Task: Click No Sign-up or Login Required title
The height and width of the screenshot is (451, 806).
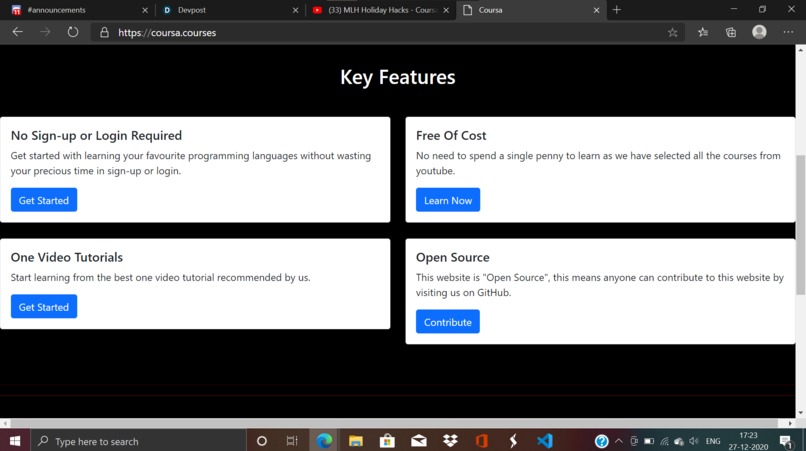Action: coord(96,135)
